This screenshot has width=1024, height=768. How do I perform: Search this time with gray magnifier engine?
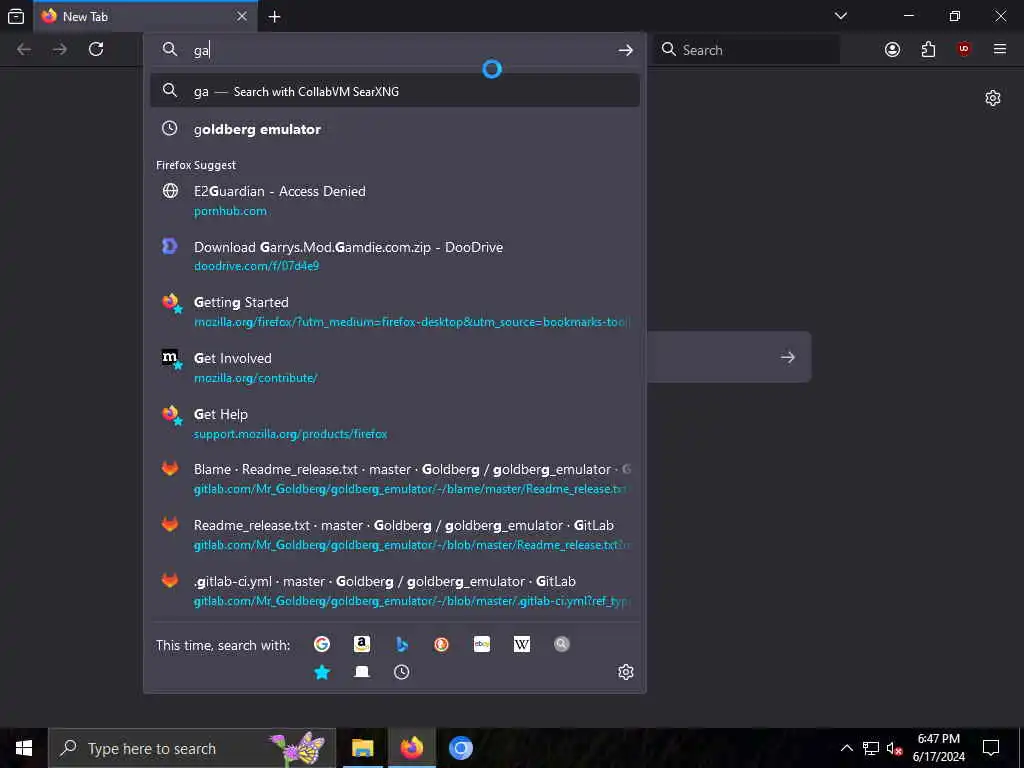coord(562,645)
